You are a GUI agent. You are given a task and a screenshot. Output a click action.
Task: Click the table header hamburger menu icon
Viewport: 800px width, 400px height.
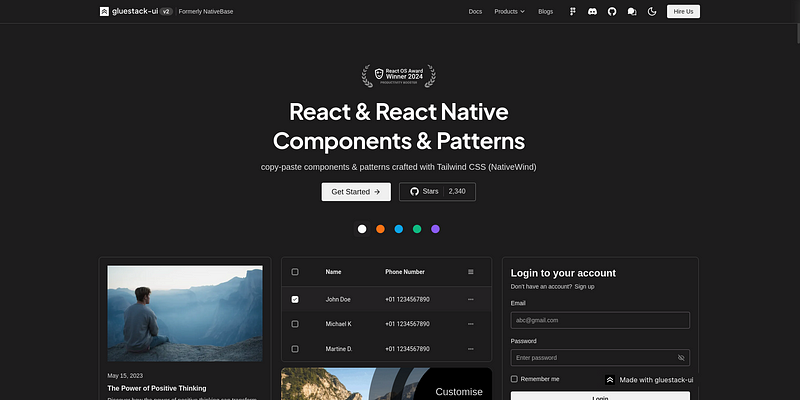pyautogui.click(x=471, y=272)
